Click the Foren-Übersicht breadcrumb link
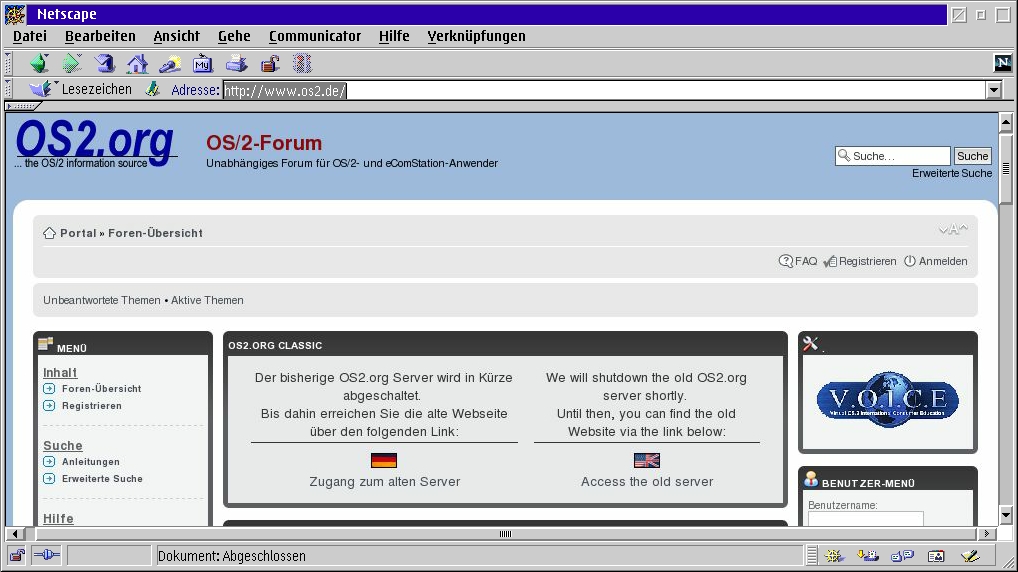Screen dimensions: 1018x572 point(155,233)
